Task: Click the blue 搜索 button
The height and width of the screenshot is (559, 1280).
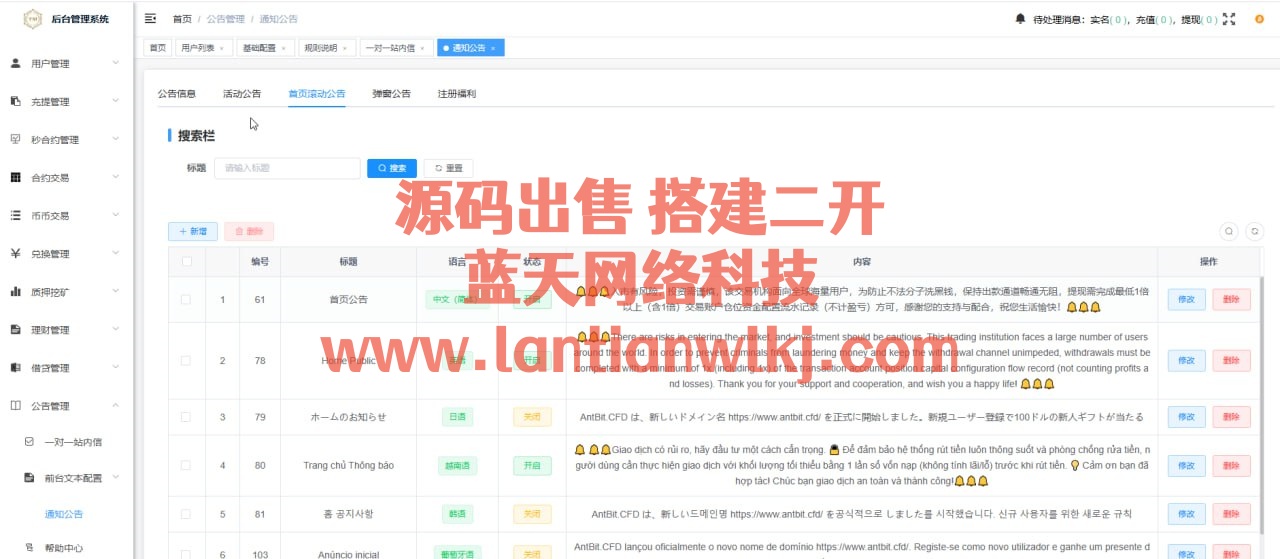Action: click(x=392, y=168)
